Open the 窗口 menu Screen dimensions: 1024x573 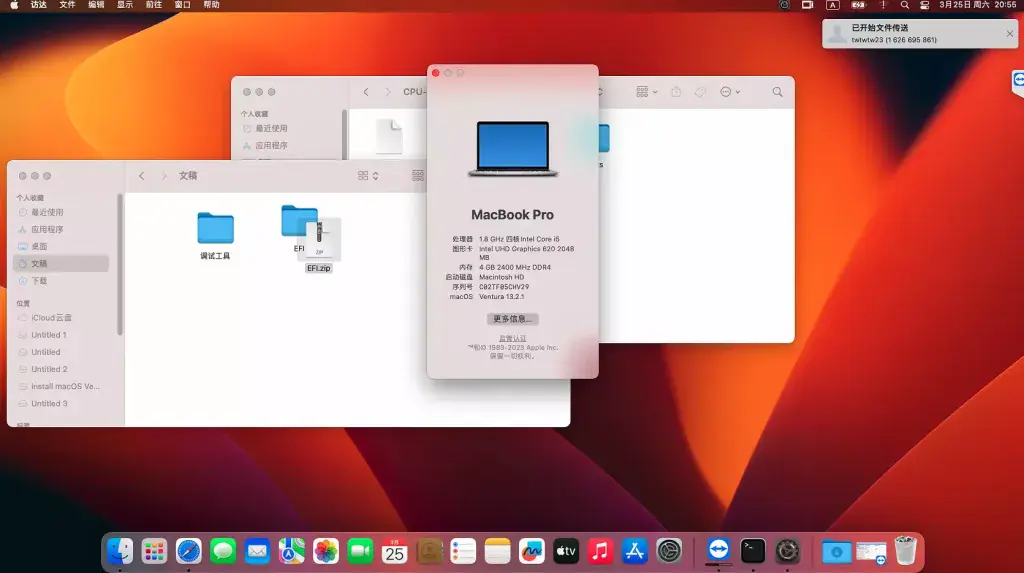coord(182,5)
